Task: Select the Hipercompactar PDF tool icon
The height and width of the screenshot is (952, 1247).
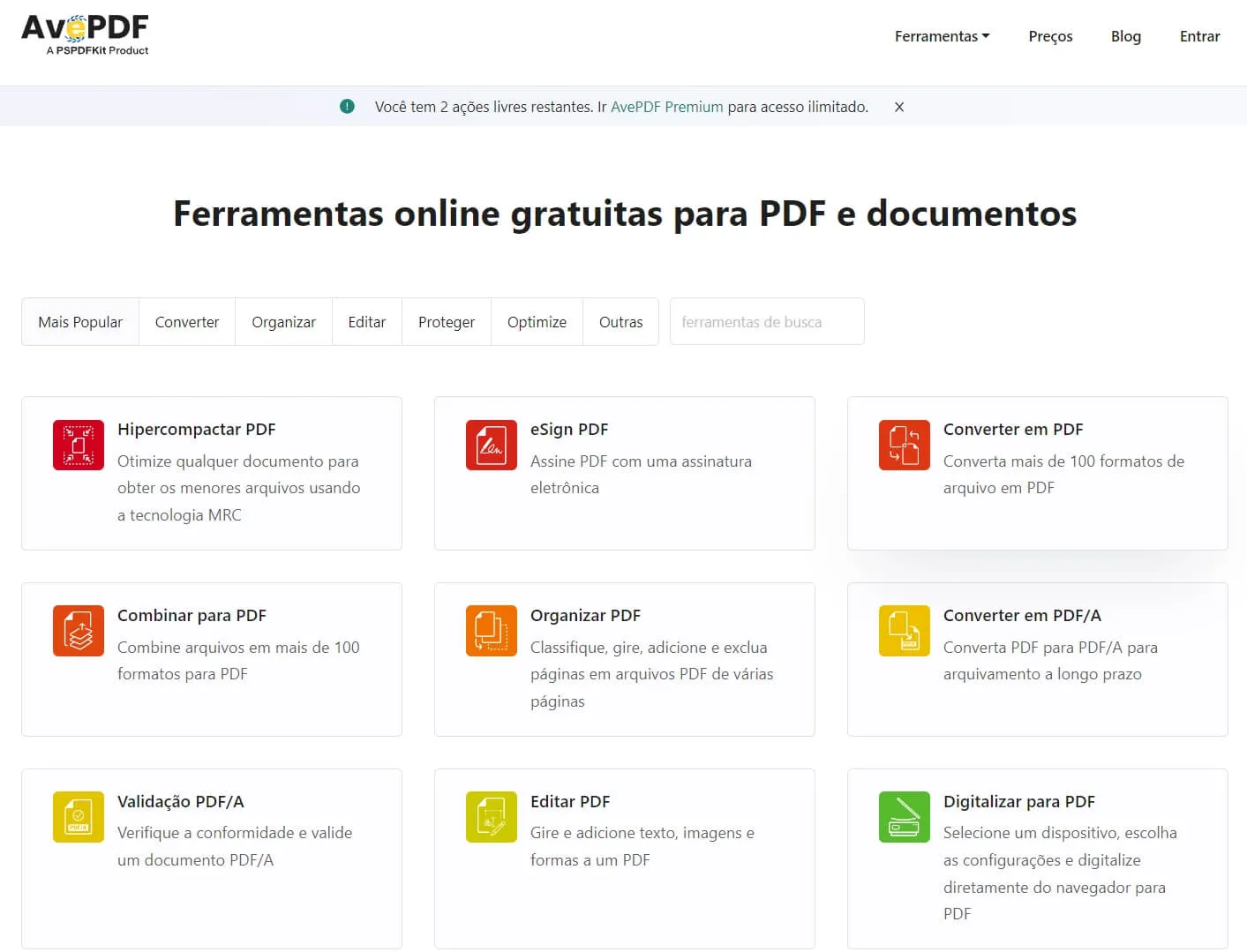Action: (78, 445)
